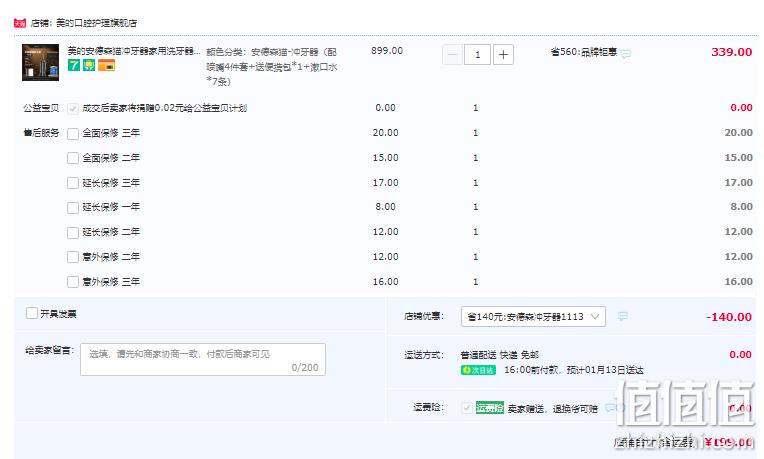Viewport: 764px width, 459px height.
Task: Click the 普通配送 快递 免邮 shipping text
Action: pos(499,355)
